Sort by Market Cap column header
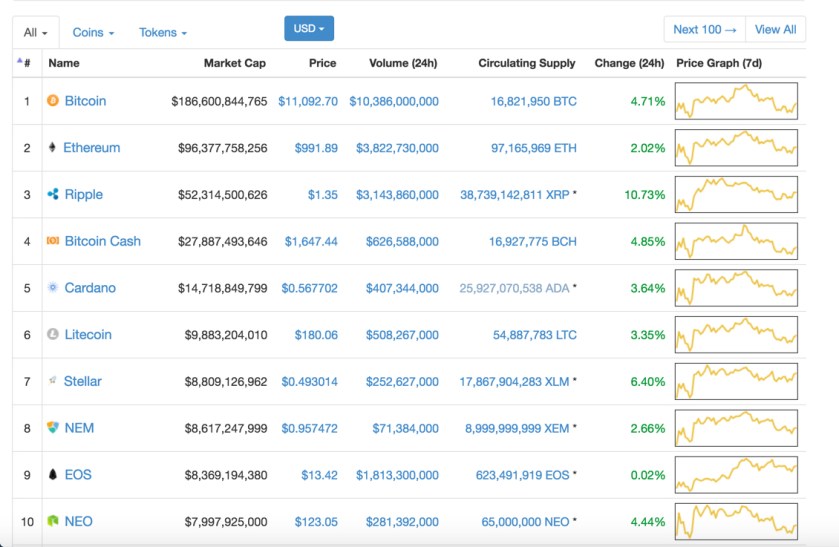The height and width of the screenshot is (547, 839). coord(234,63)
